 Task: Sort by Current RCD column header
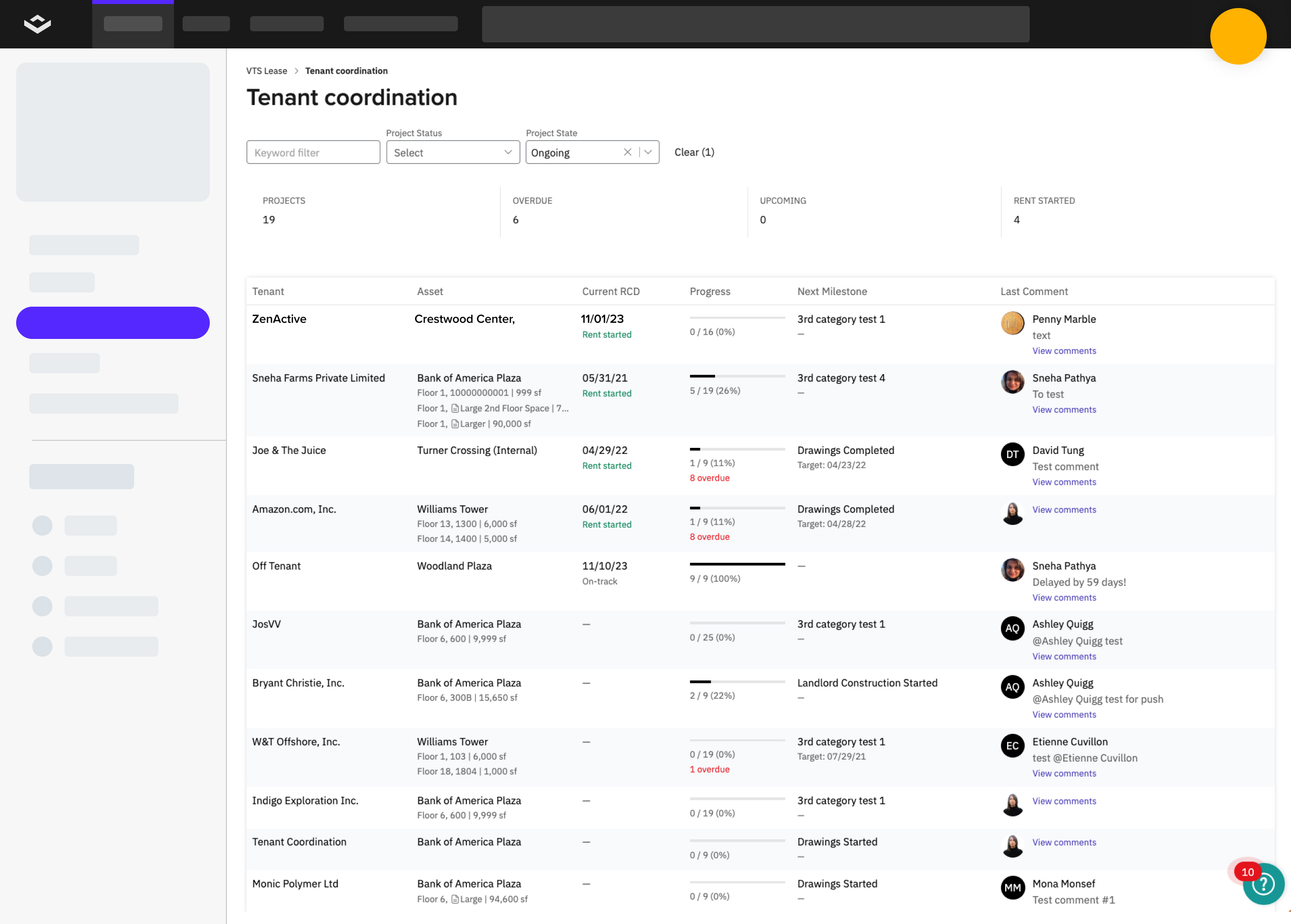[611, 292]
